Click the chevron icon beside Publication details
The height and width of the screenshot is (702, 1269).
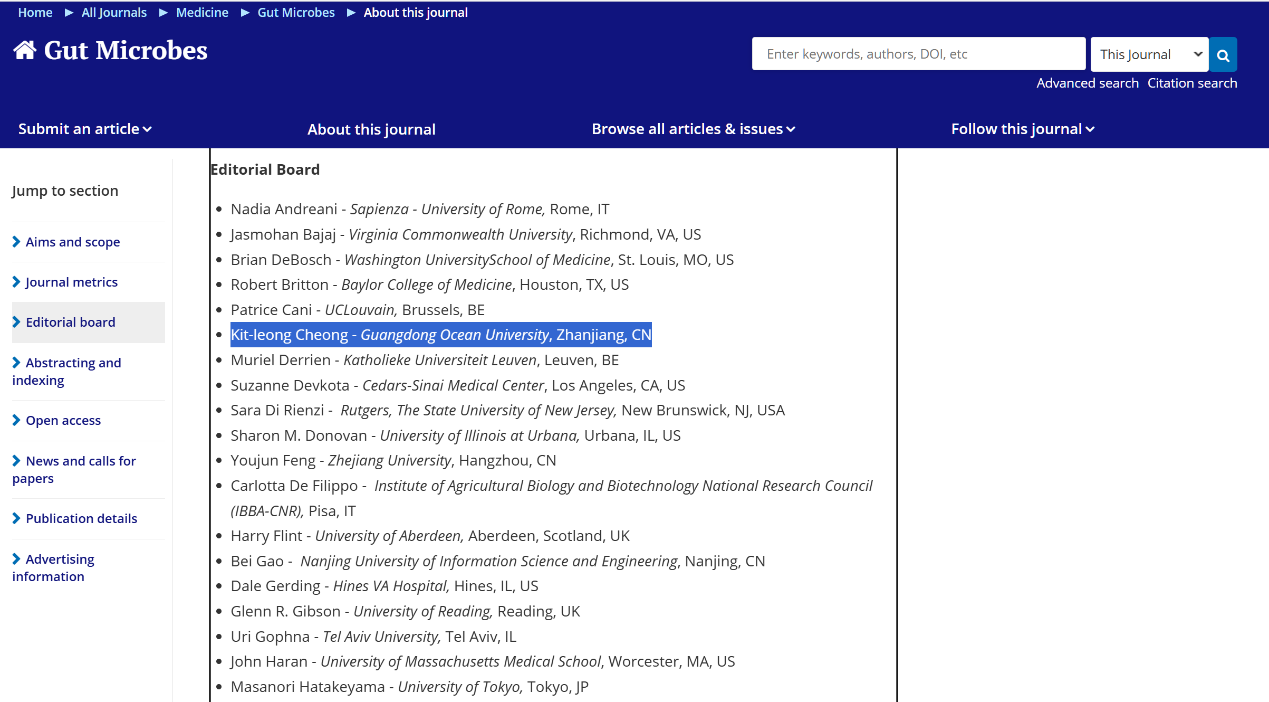pyautogui.click(x=16, y=518)
